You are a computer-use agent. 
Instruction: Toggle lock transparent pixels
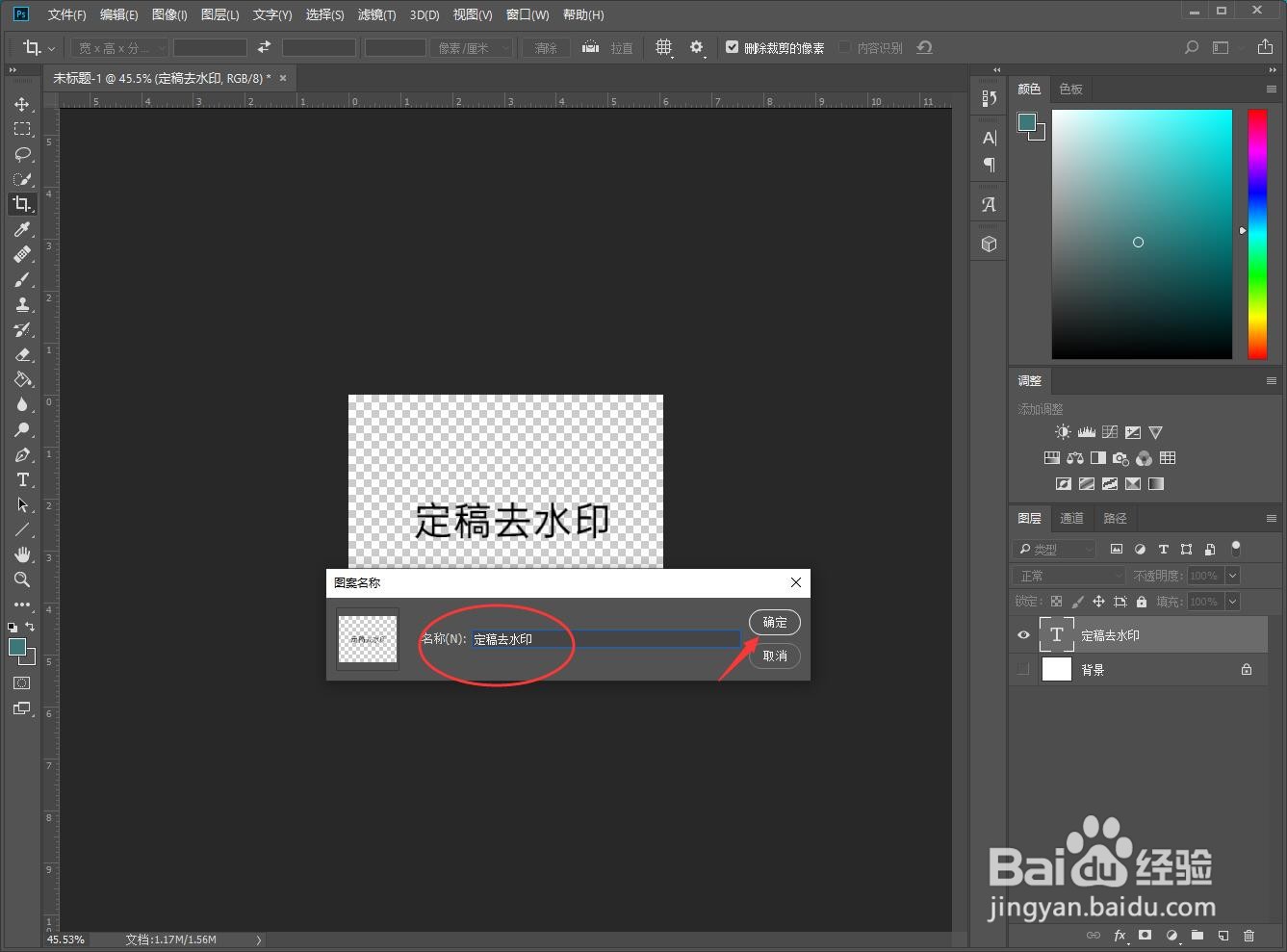[x=1056, y=602]
